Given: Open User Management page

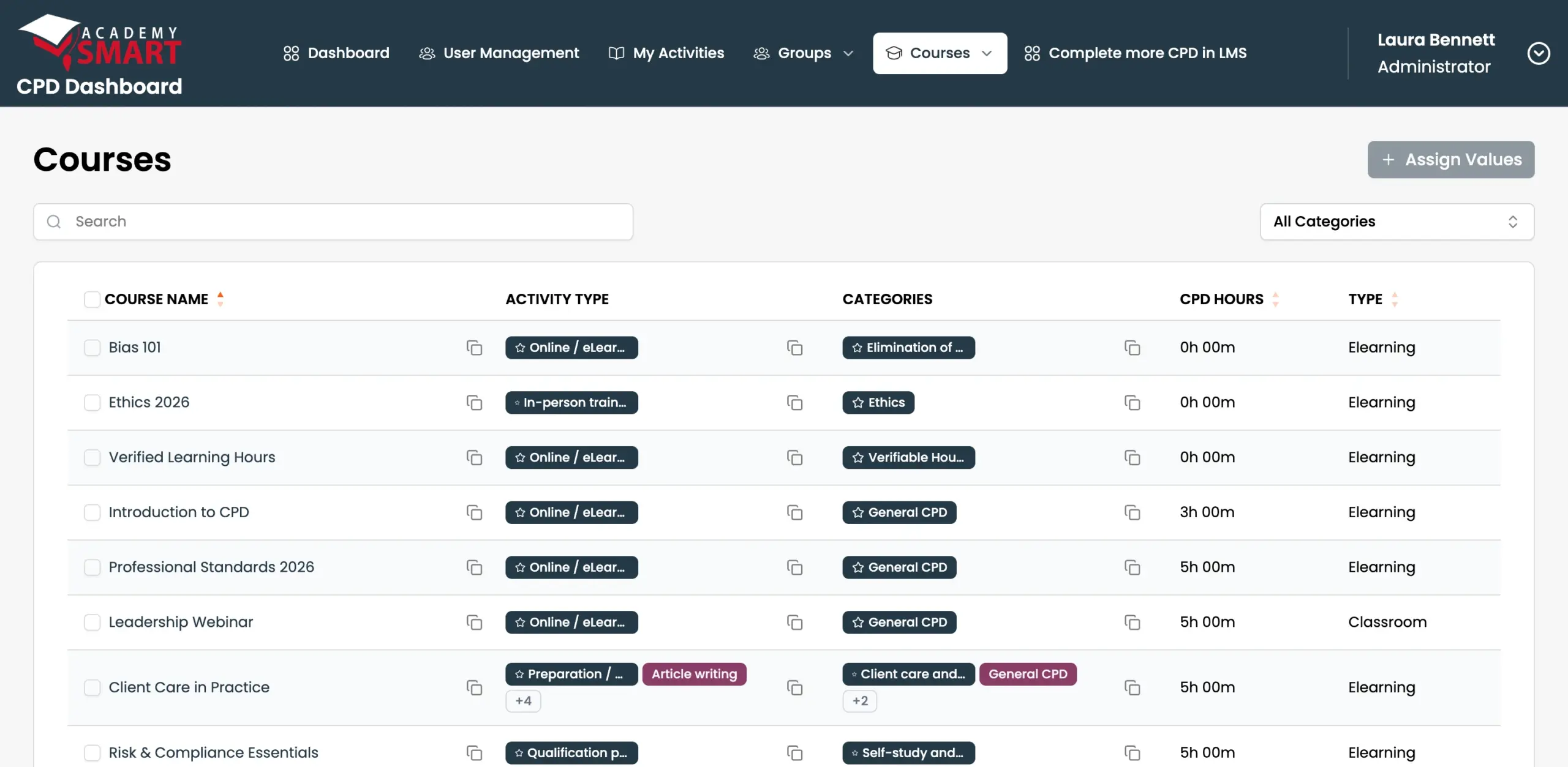Looking at the screenshot, I should click(499, 53).
